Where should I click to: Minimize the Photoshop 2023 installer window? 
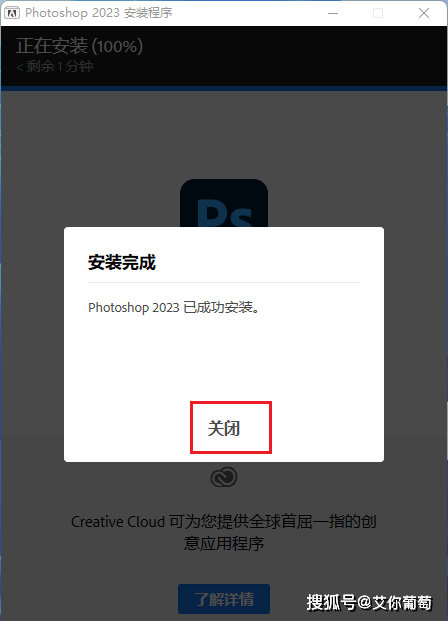click(333, 13)
